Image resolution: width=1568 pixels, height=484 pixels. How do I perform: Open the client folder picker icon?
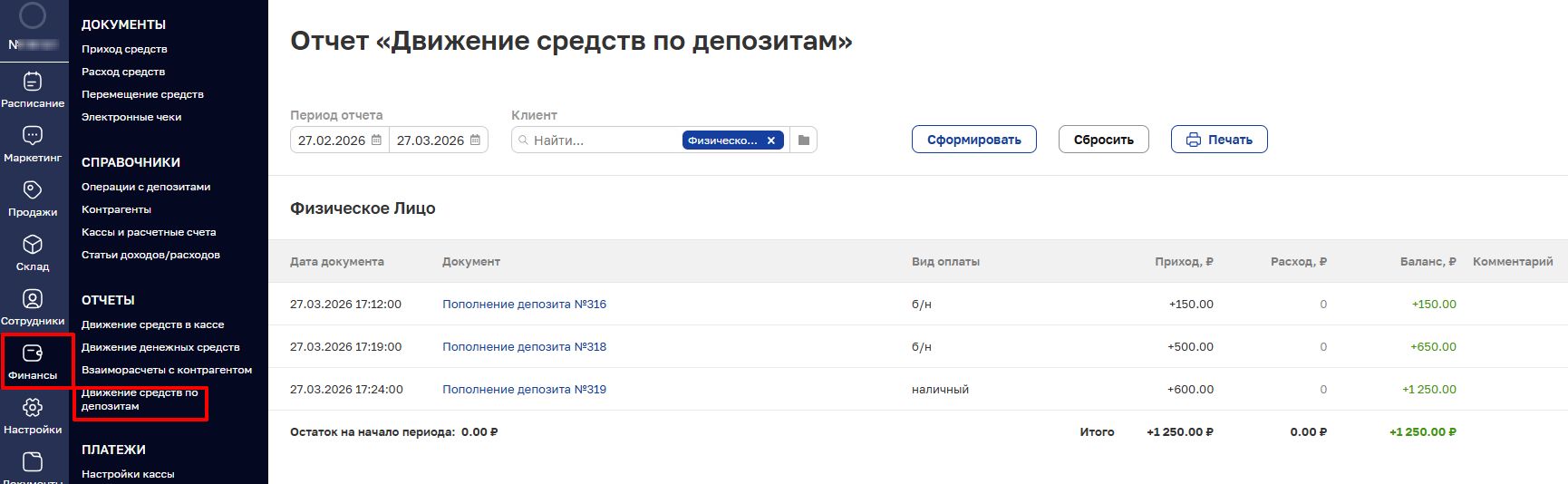803,140
